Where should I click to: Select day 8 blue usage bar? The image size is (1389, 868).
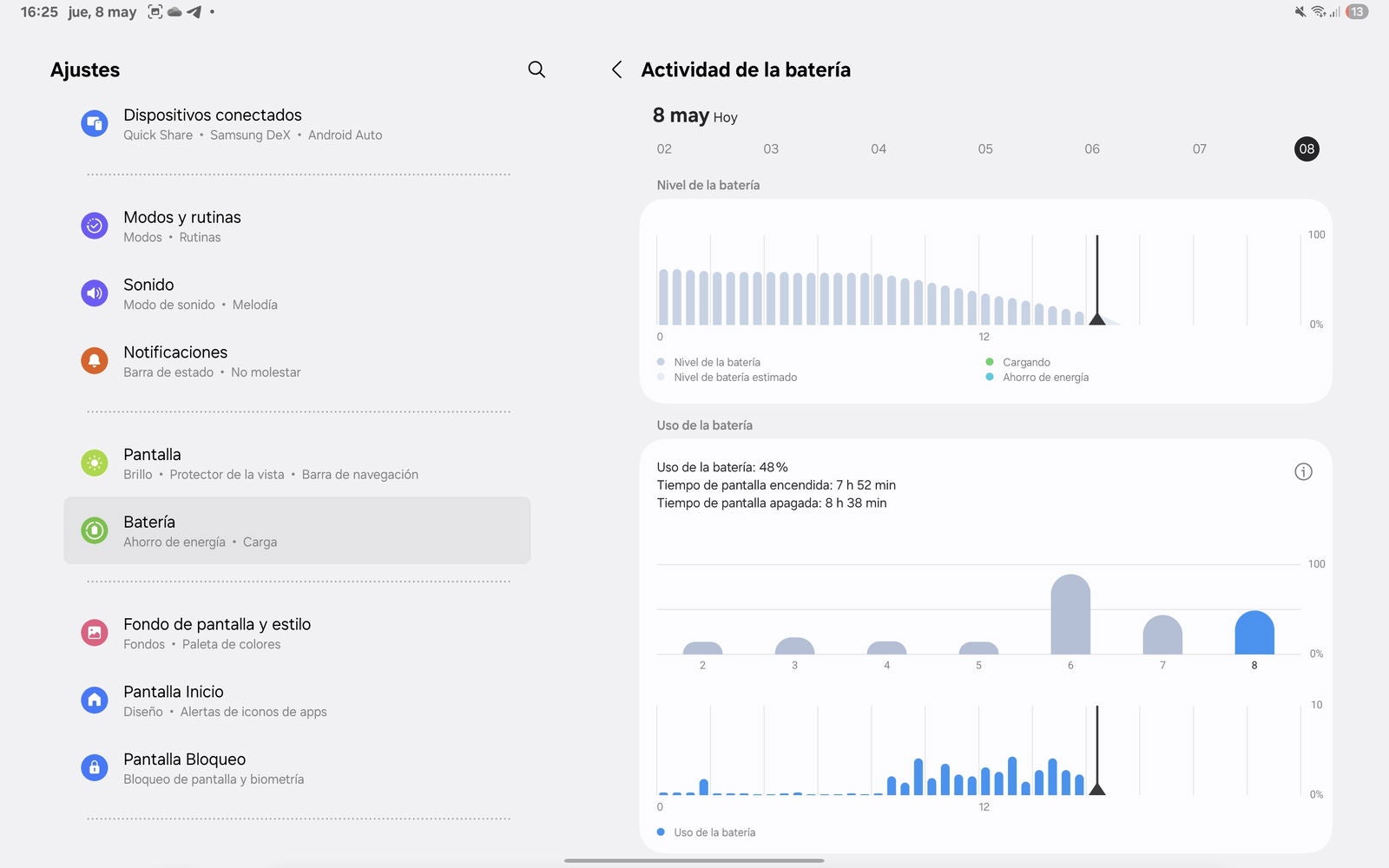(1254, 633)
